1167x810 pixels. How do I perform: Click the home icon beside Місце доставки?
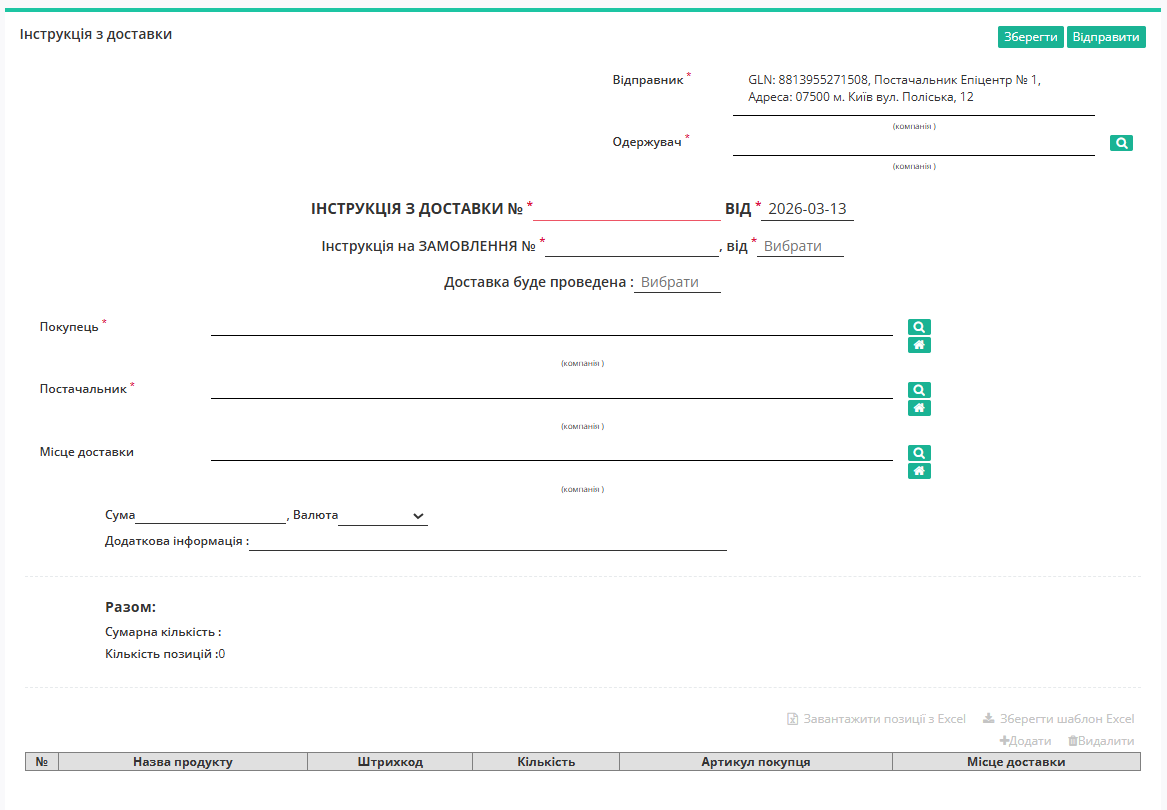pyautogui.click(x=918, y=470)
